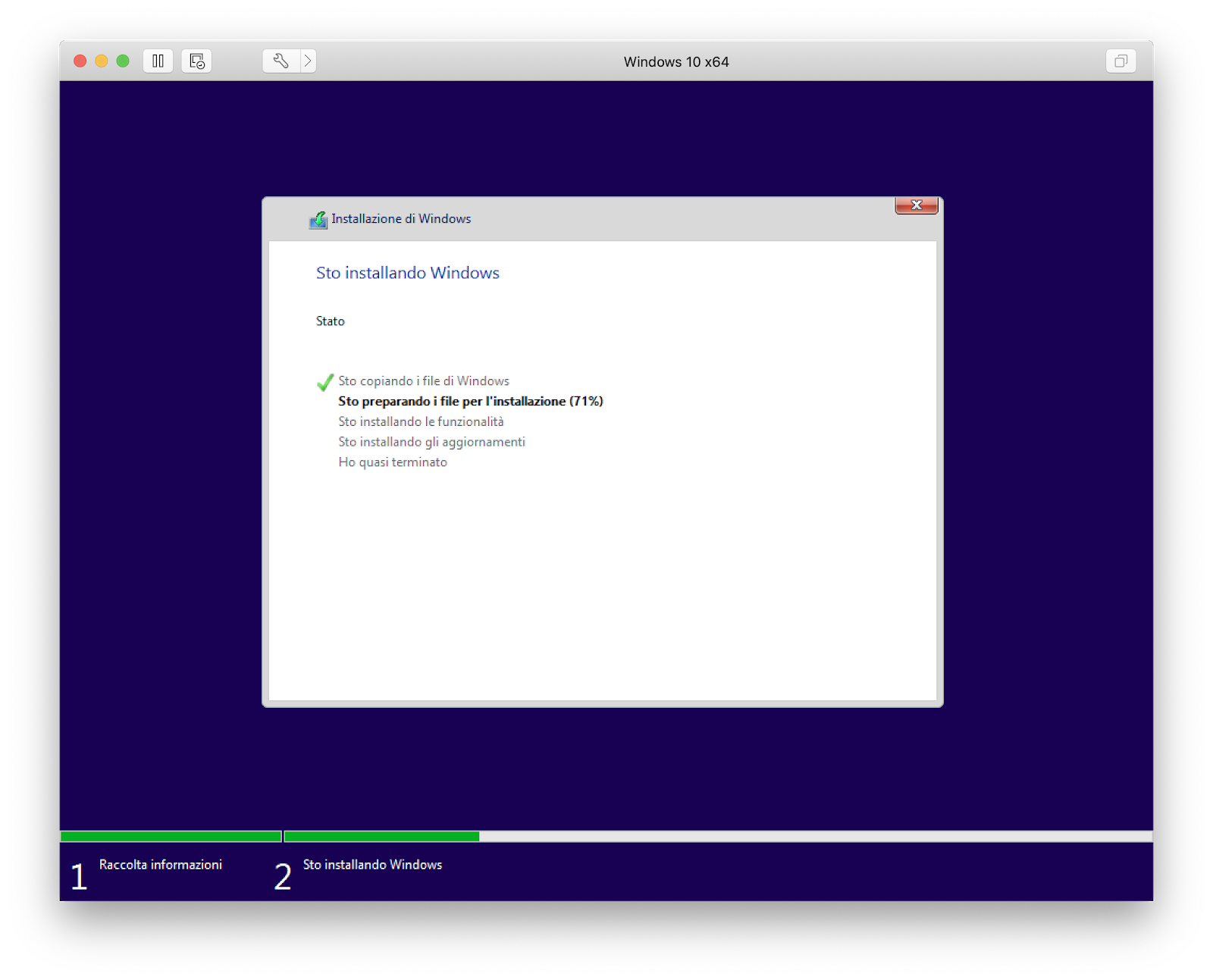1213x980 pixels.
Task: Select 'Sto copiando i file di Windows' step
Action: point(424,381)
